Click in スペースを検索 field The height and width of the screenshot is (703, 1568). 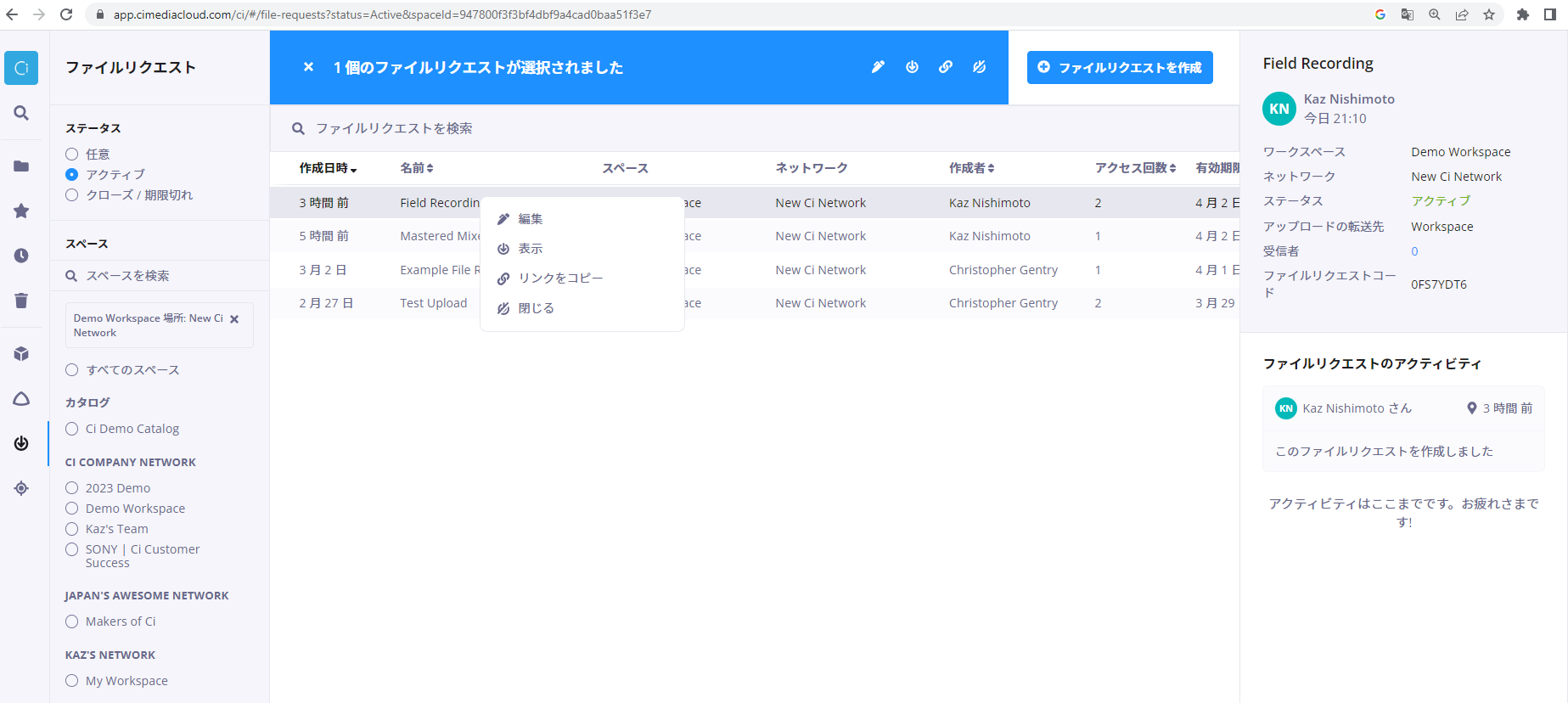click(x=160, y=276)
